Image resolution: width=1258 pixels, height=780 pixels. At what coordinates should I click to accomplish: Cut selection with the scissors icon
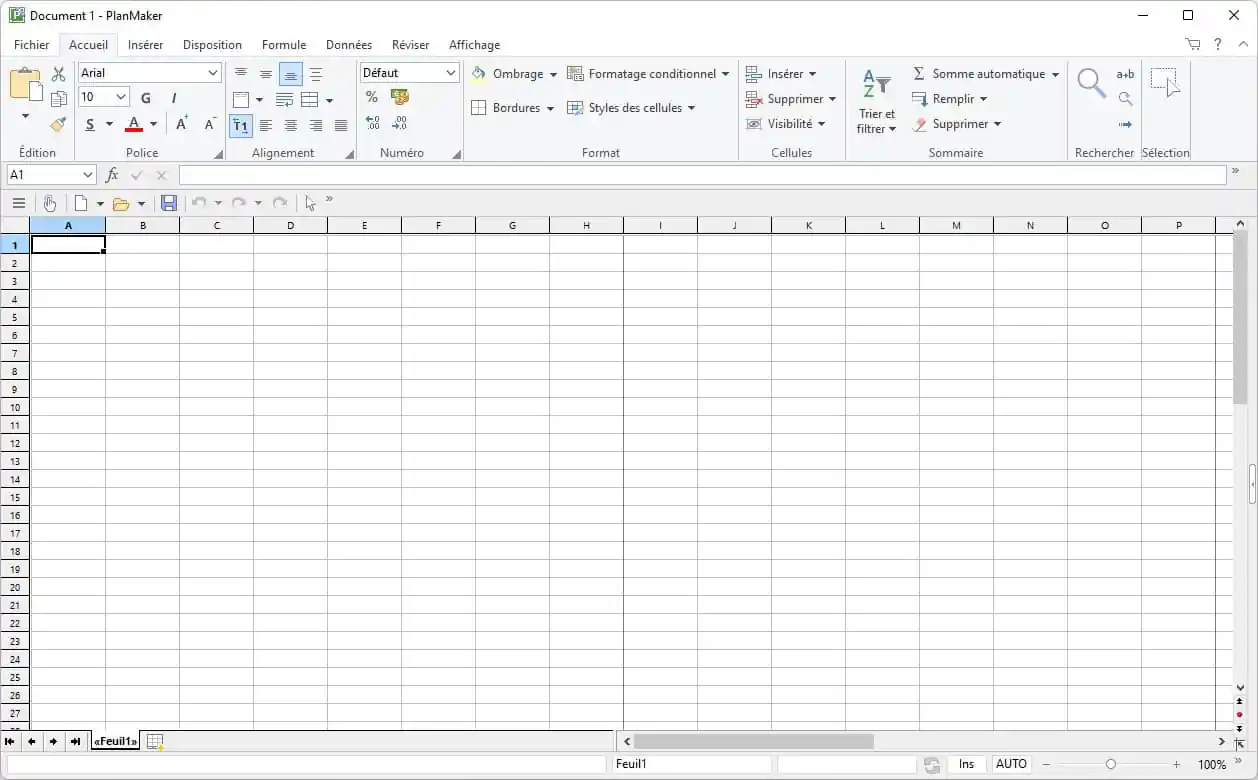pos(58,74)
